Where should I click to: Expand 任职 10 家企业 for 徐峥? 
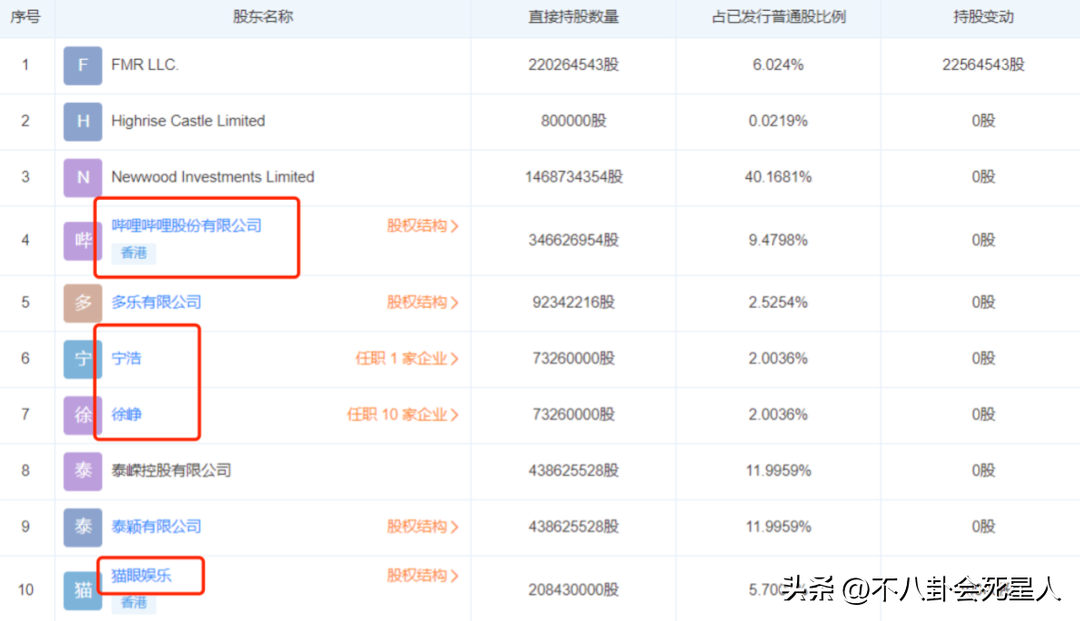click(403, 414)
